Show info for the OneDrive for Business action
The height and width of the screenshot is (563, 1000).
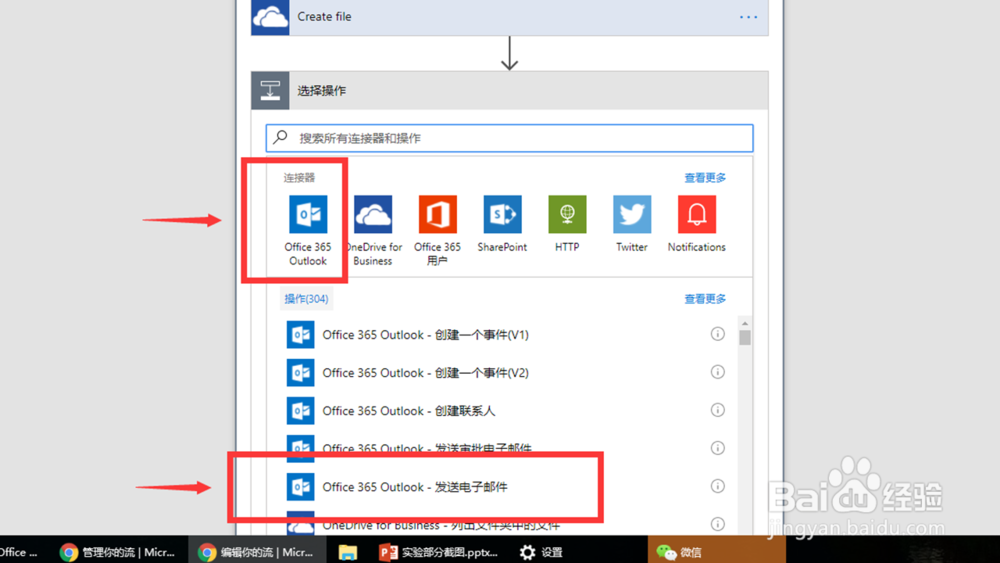pyautogui.click(x=717, y=524)
